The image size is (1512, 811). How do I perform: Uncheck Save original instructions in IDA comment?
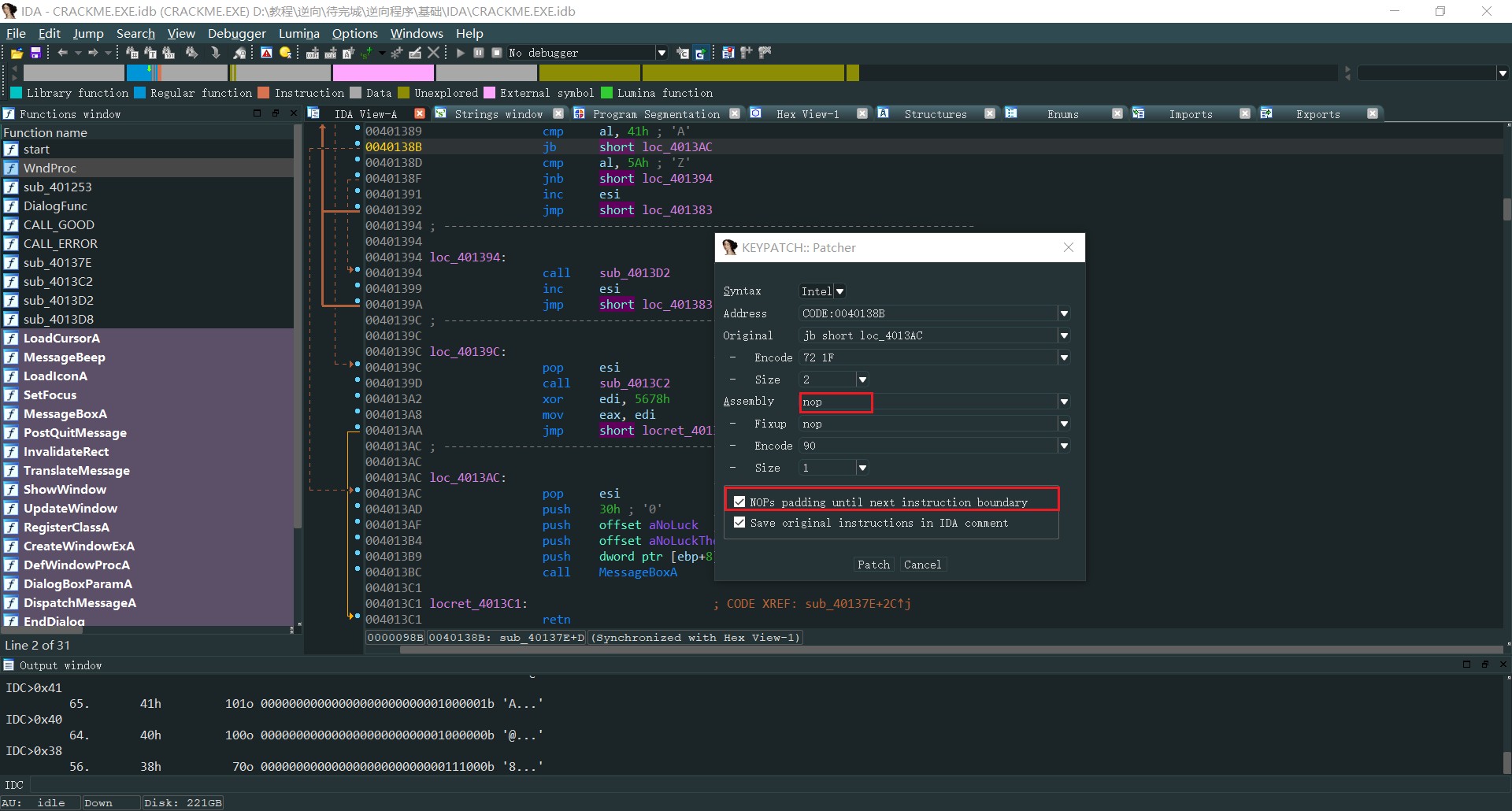pos(739,522)
